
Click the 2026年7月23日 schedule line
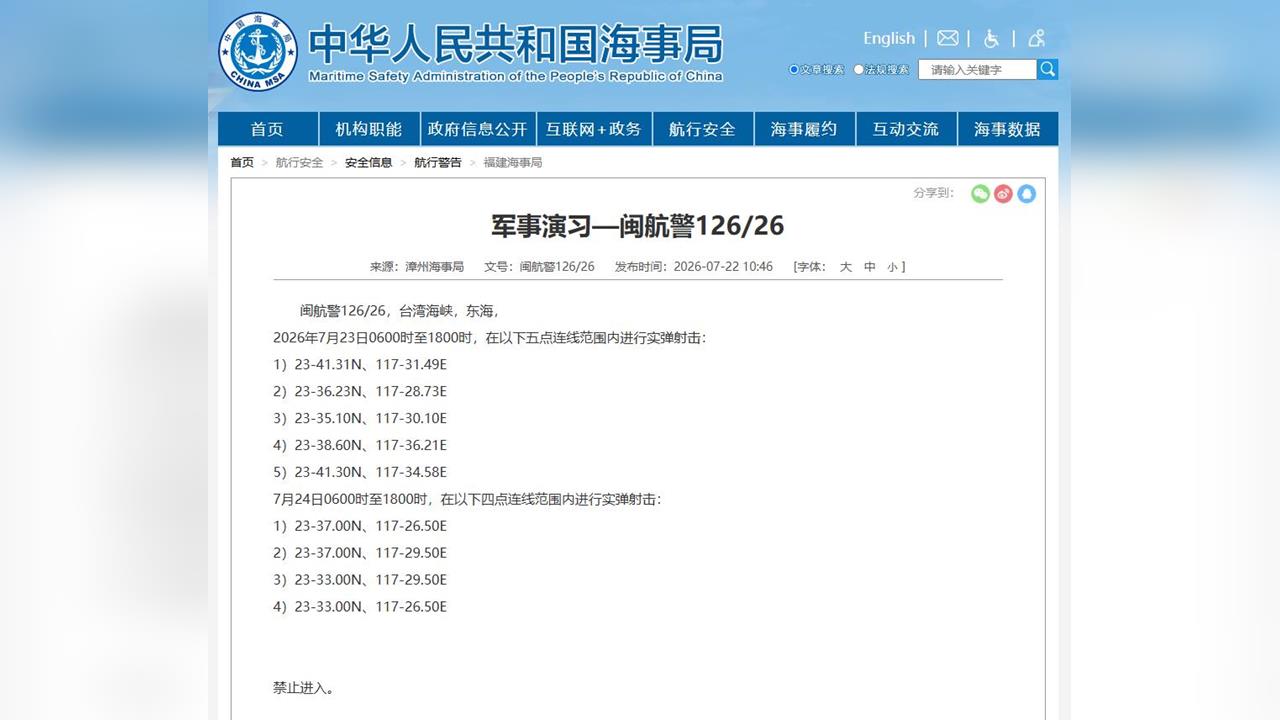[x=490, y=338]
